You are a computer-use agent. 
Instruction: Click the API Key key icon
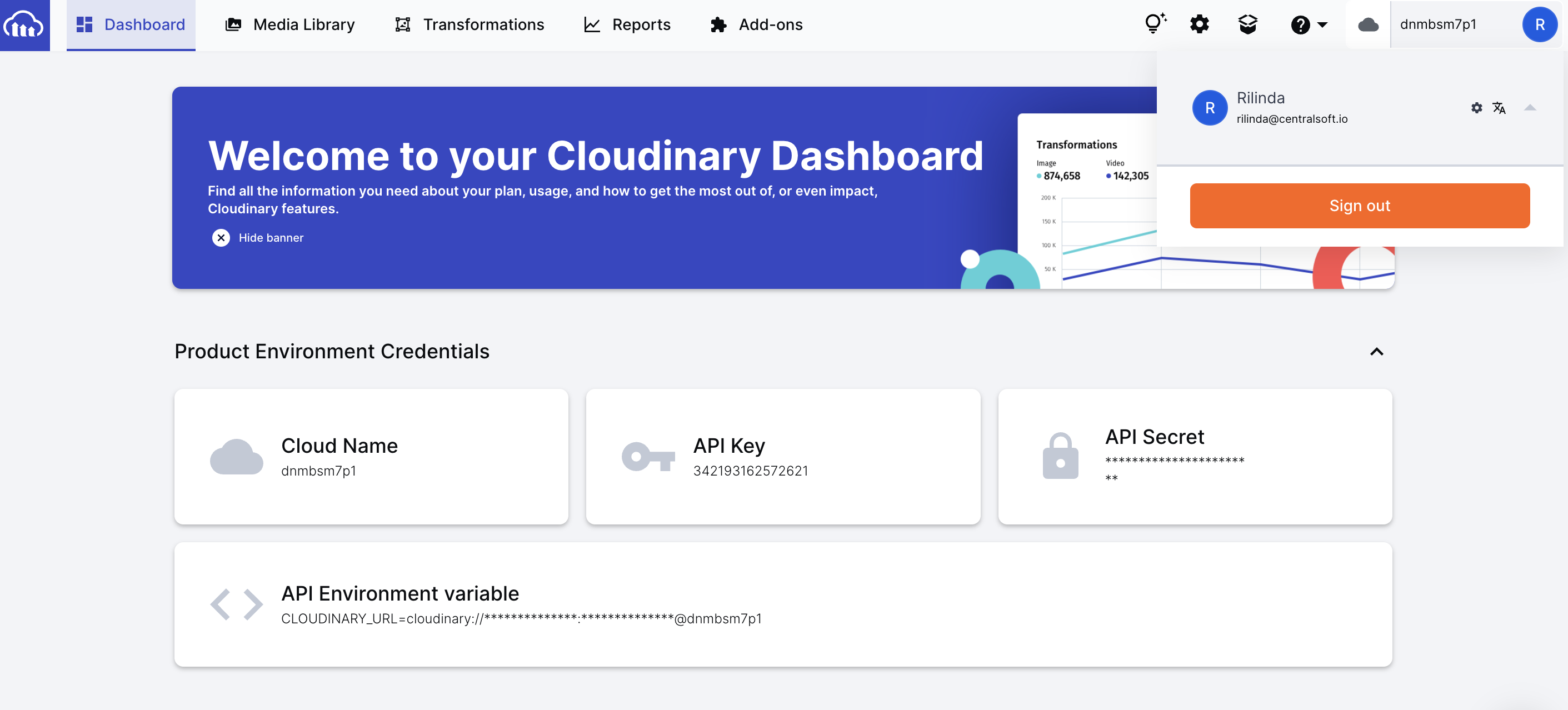point(648,457)
